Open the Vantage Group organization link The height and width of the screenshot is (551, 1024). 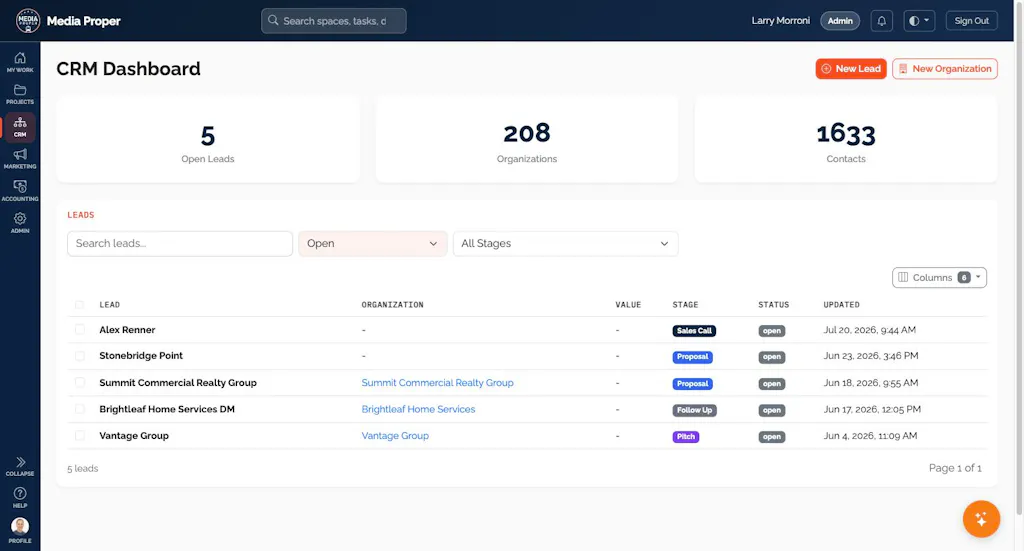click(x=394, y=435)
